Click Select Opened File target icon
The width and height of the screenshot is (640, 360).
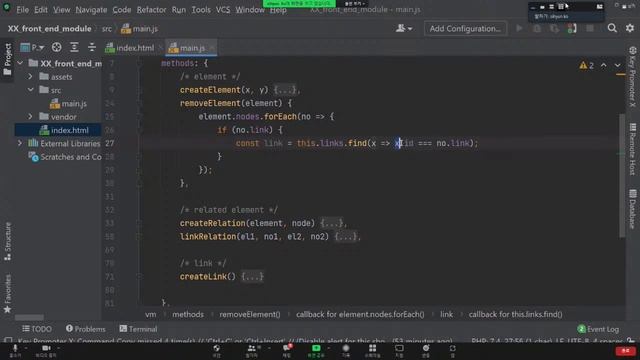[x=56, y=47]
